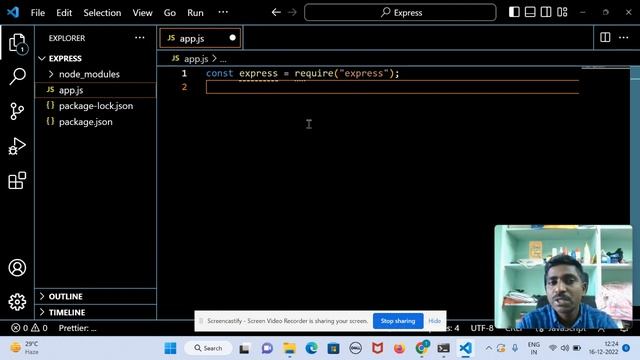This screenshot has height=360, width=640.
Task: Open the Search view in activity bar
Action: point(17,76)
